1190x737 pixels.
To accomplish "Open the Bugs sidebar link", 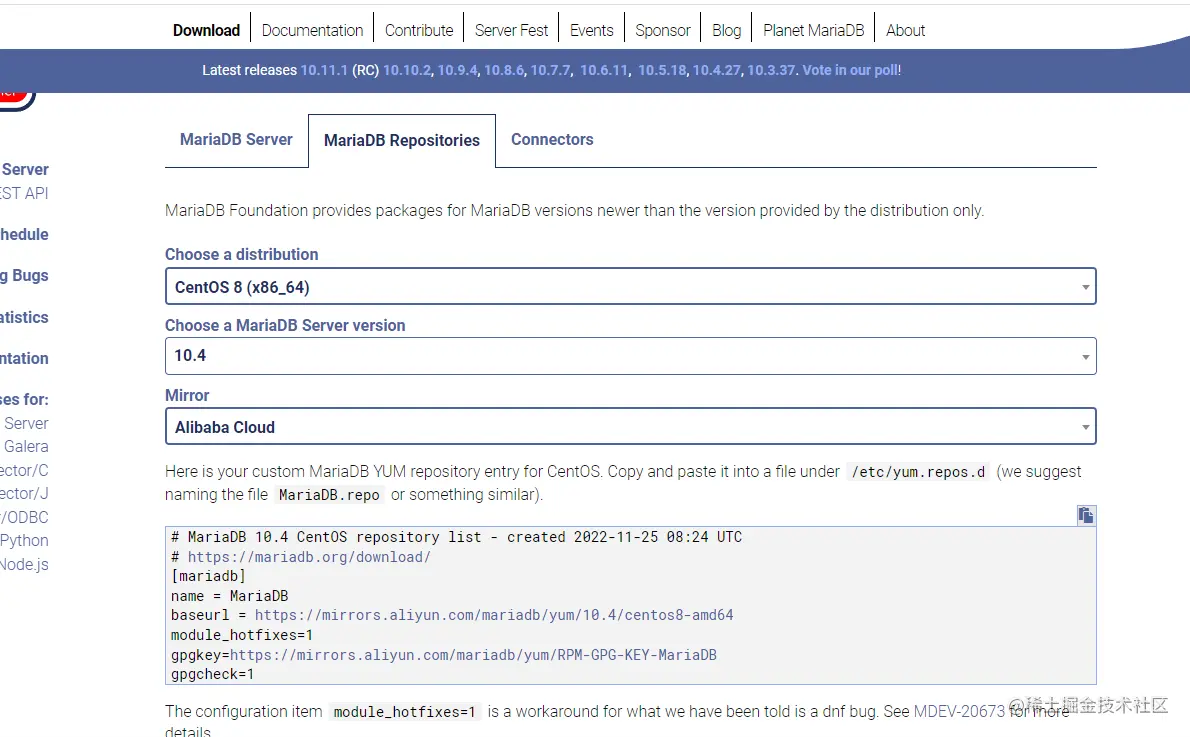I will pos(24,275).
